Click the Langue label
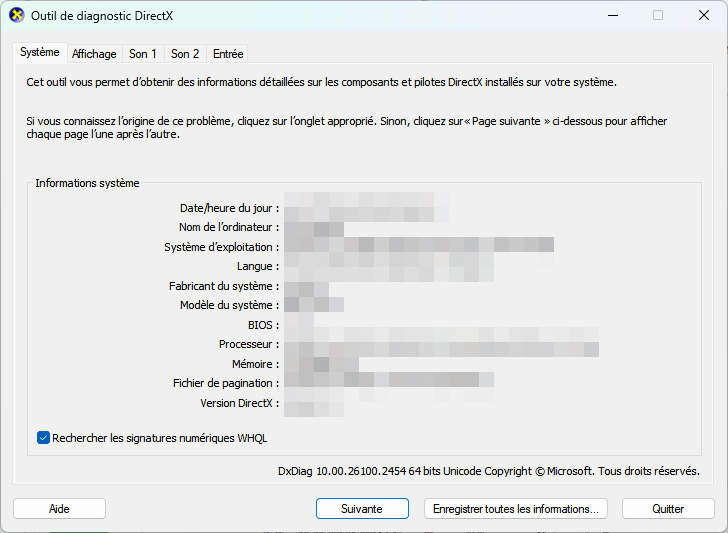The height and width of the screenshot is (533, 728). pos(258,266)
